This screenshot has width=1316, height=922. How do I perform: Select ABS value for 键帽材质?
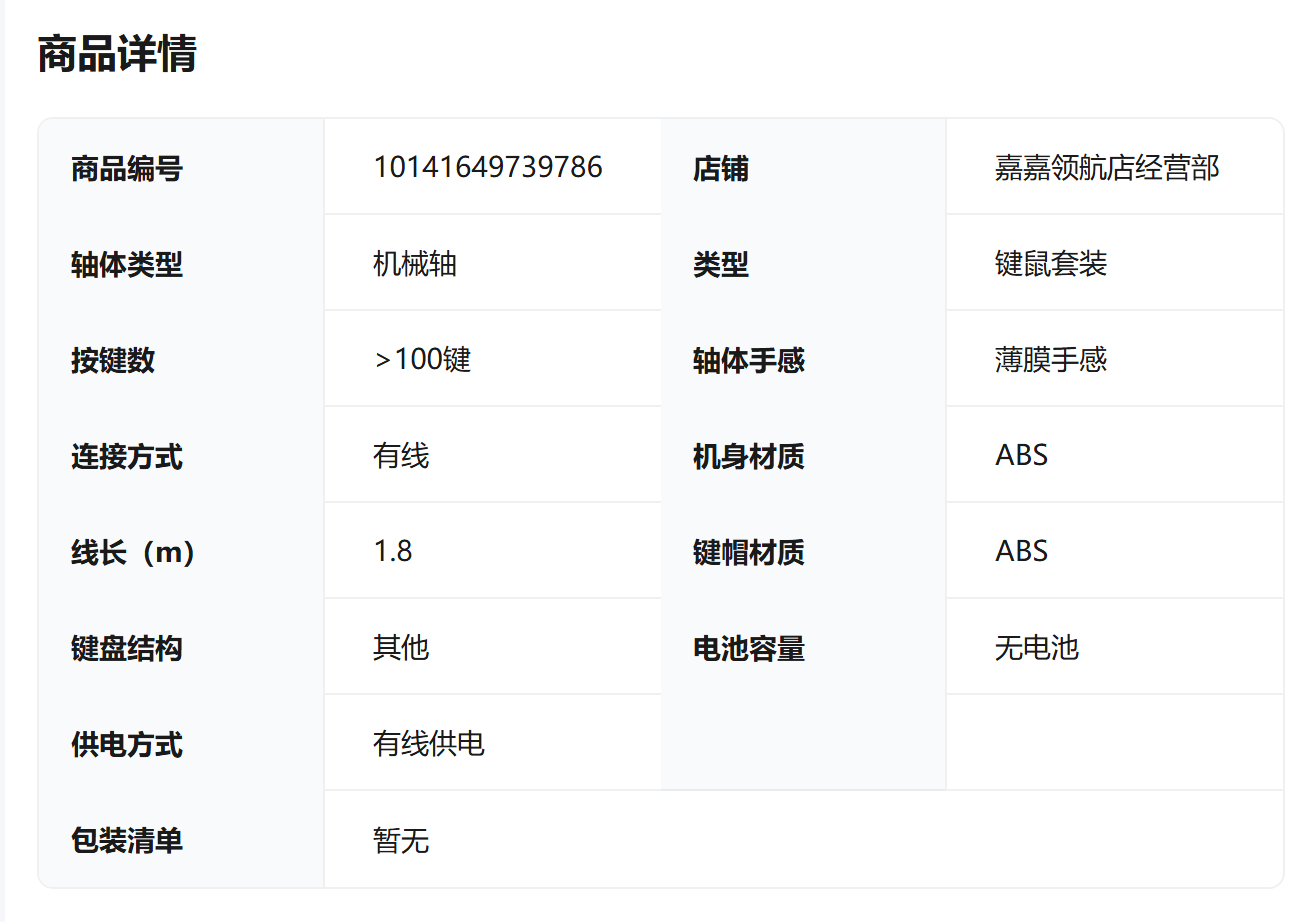tap(1021, 552)
